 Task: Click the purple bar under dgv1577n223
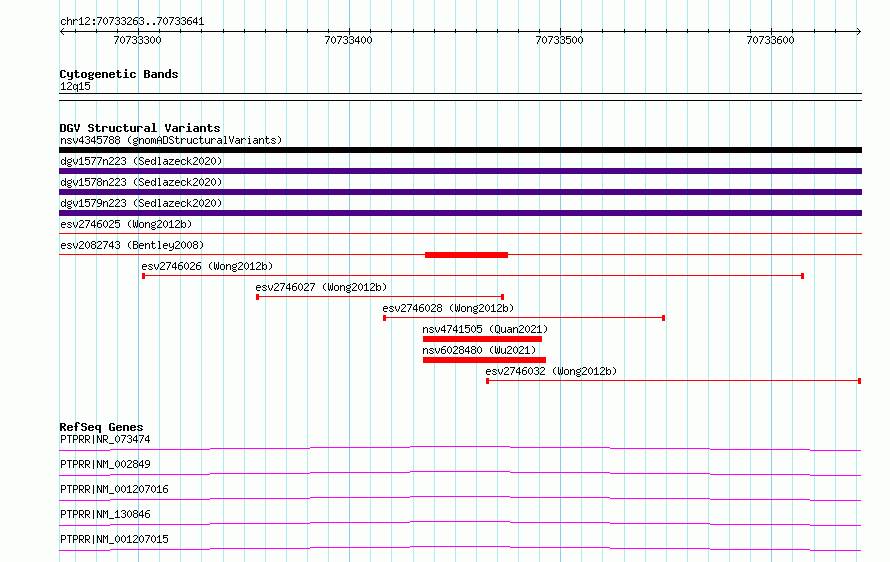pos(460,171)
